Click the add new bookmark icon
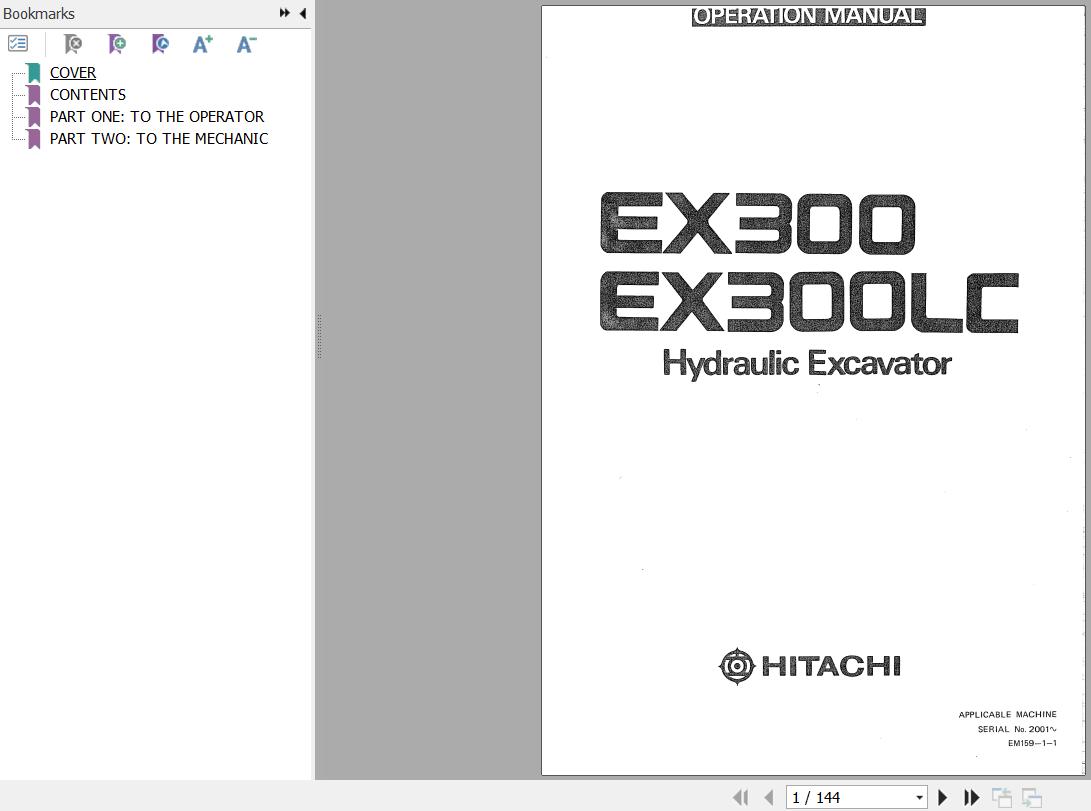 pos(117,45)
